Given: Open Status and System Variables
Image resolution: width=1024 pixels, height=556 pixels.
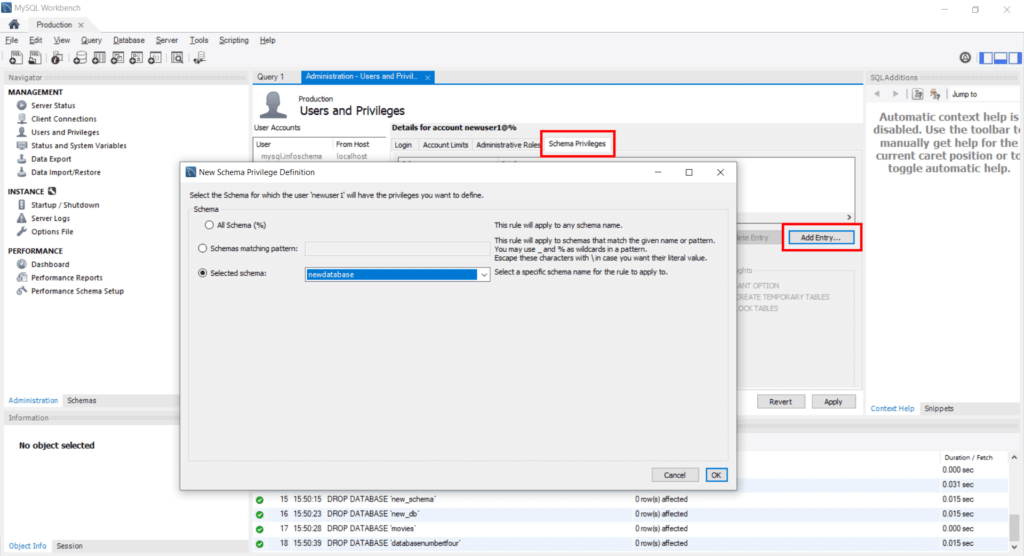Looking at the screenshot, I should [78, 146].
